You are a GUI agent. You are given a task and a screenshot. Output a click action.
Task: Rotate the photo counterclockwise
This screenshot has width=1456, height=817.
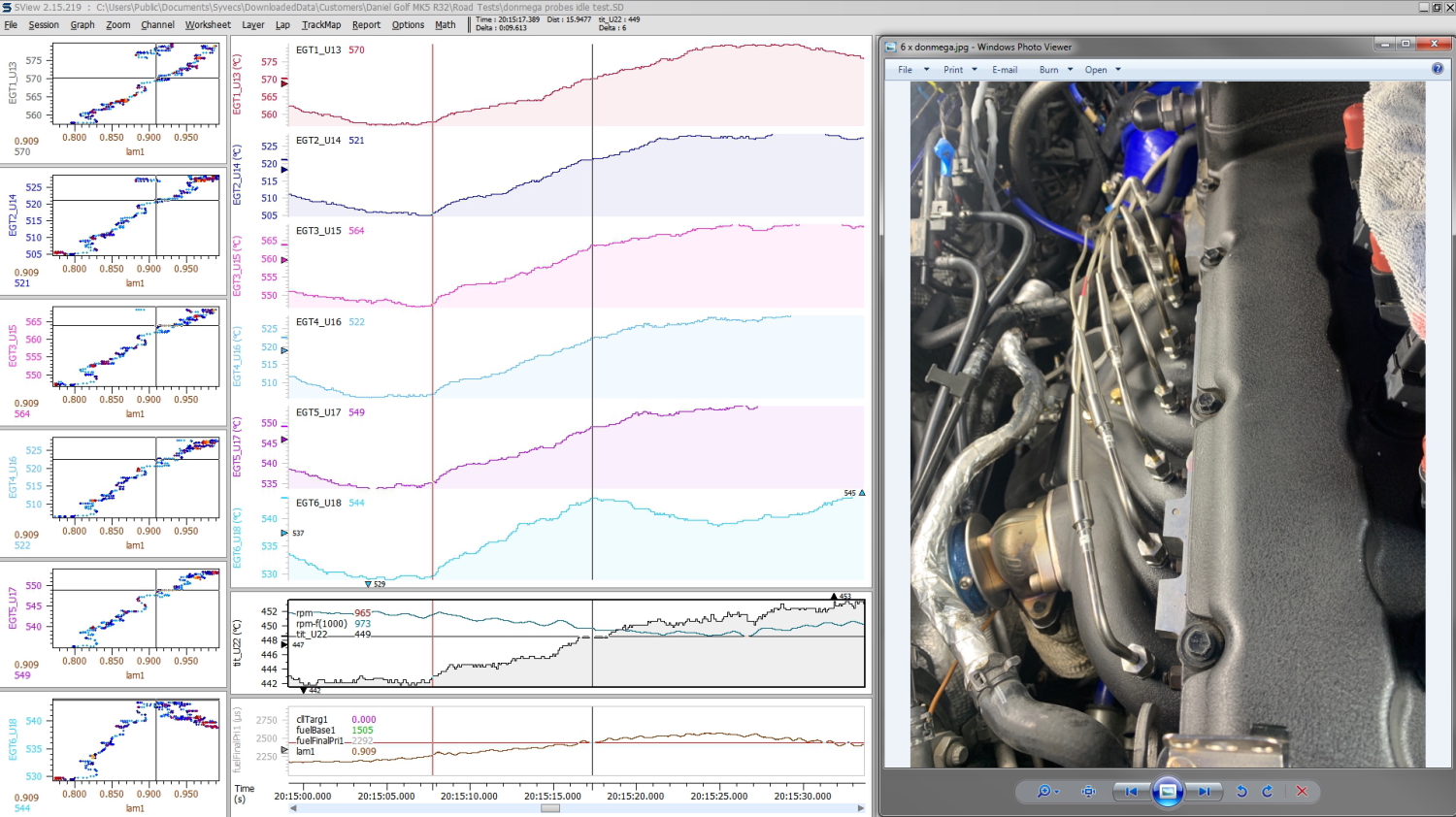click(x=1241, y=792)
